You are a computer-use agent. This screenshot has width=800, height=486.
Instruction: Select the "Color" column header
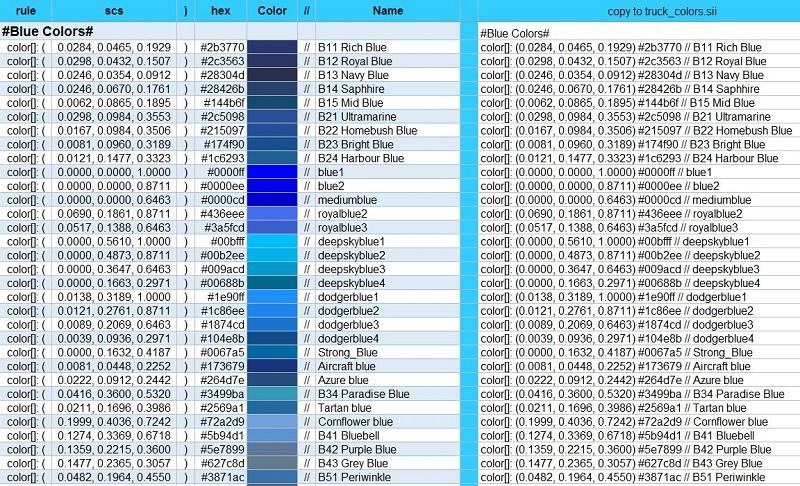[x=272, y=10]
